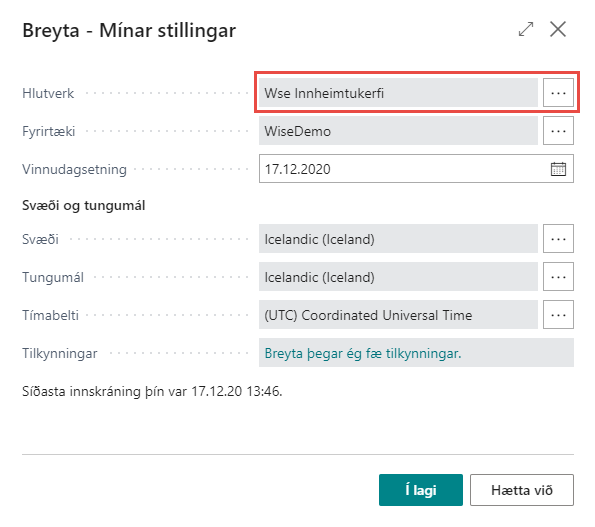Cancel with the Hætta við button

coord(522,490)
